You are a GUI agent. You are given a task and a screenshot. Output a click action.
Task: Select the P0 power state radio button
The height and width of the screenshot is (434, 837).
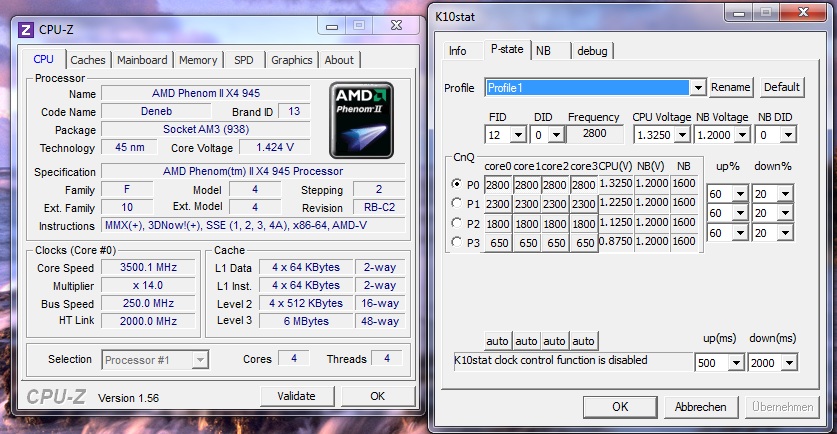point(456,184)
